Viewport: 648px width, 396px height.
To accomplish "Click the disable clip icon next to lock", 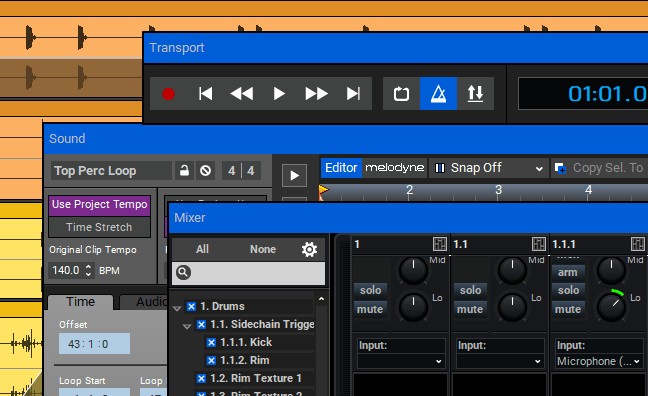I will click(x=205, y=171).
